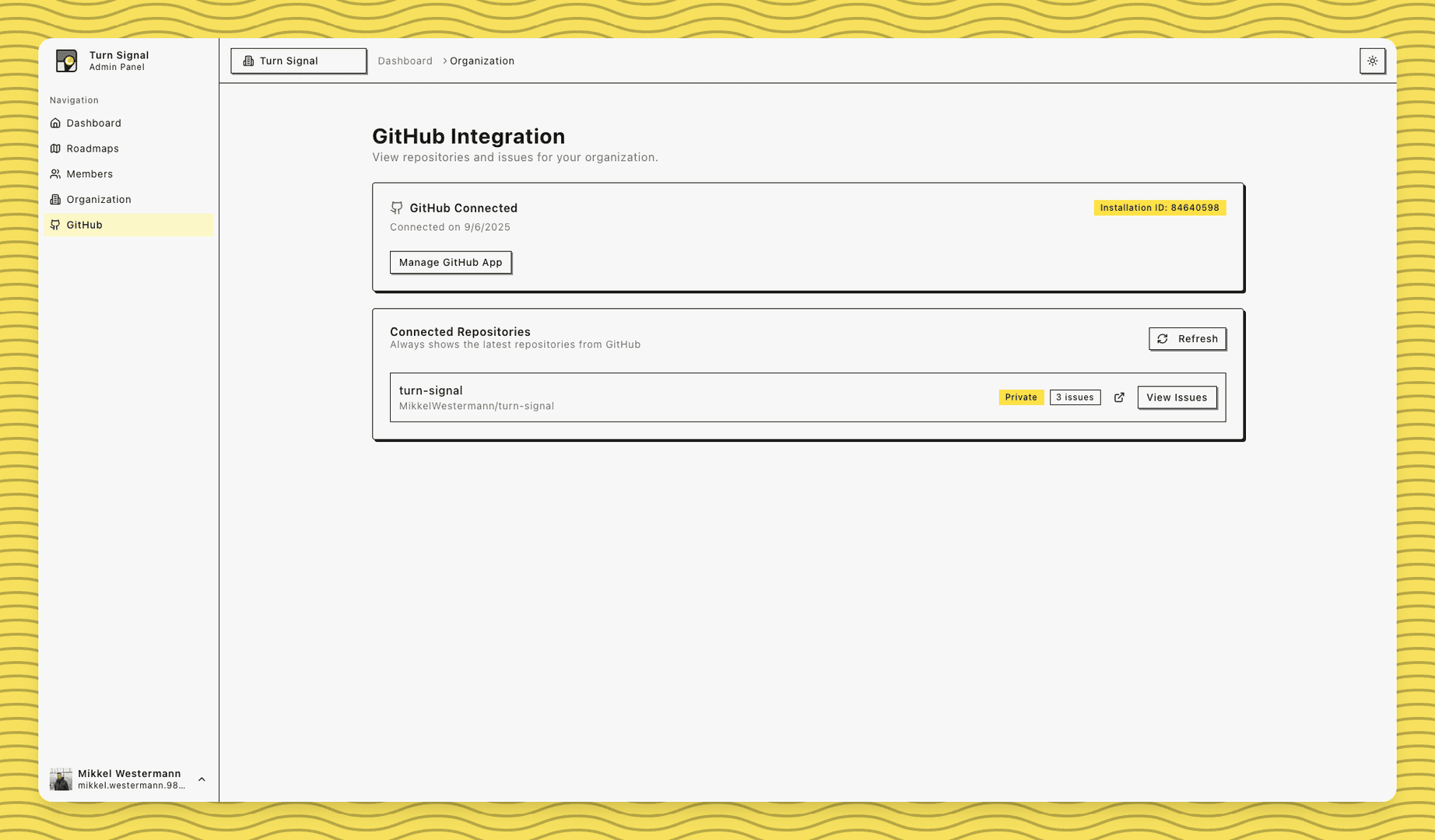Select the GitHub octocat icon in sidebar
1435x840 pixels.
click(55, 225)
